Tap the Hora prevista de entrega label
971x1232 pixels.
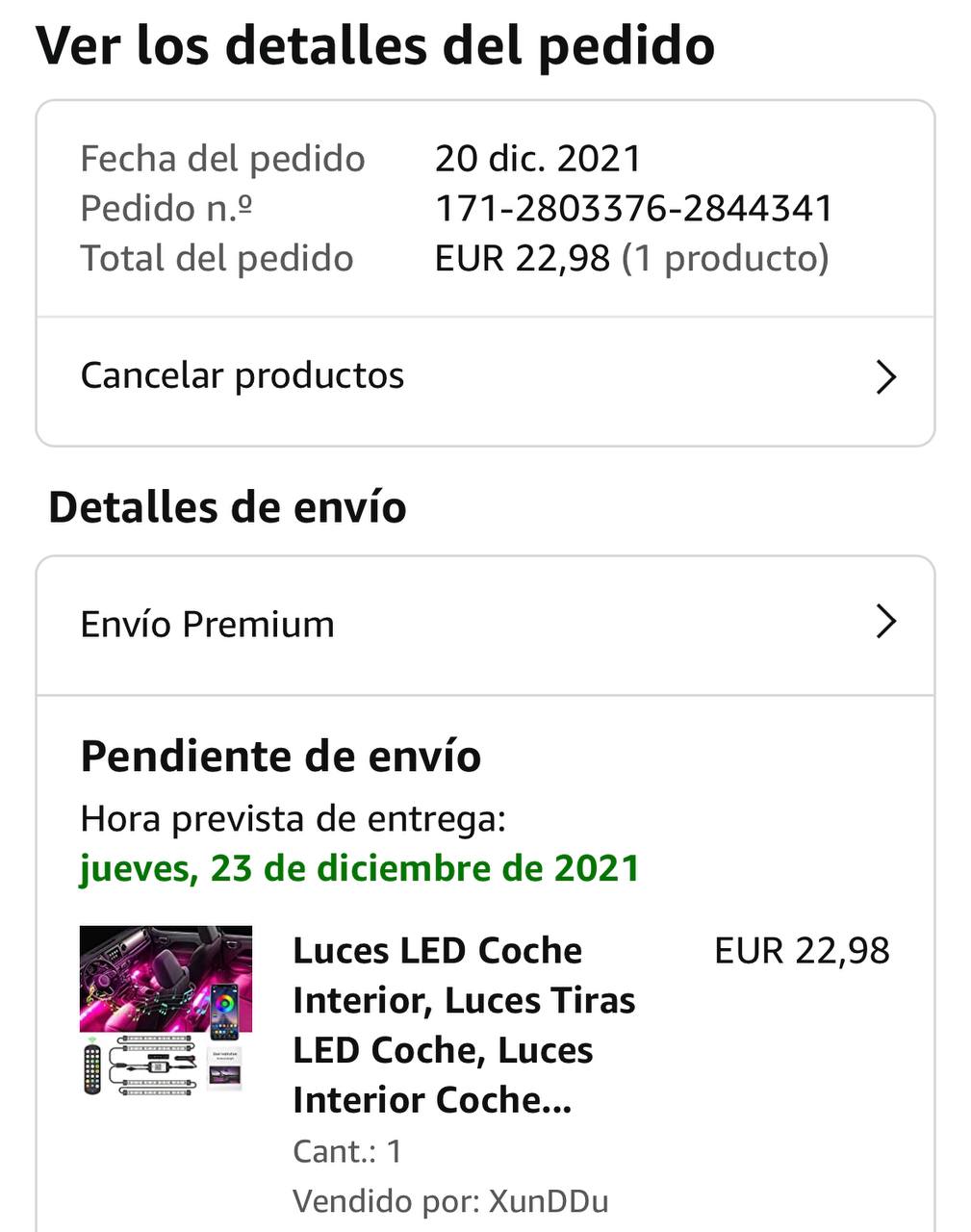[293, 819]
